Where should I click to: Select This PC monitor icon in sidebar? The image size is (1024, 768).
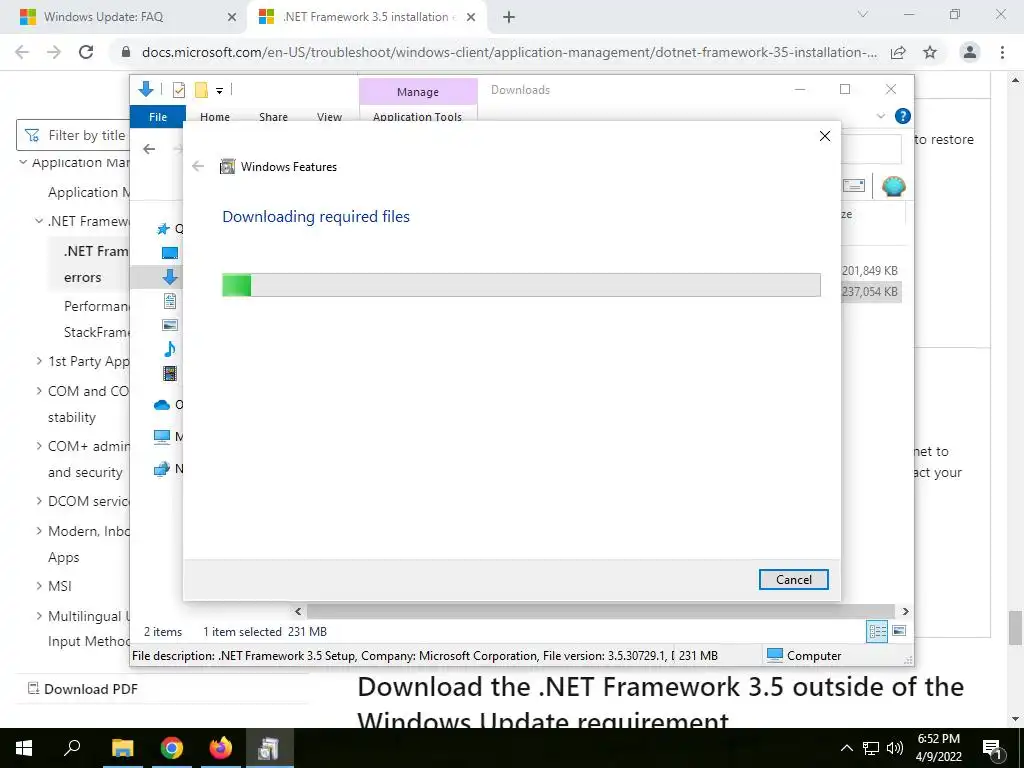(162, 437)
